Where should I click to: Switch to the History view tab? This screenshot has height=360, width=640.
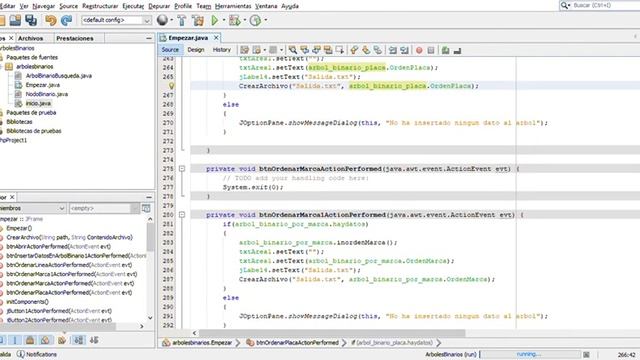tap(222, 50)
